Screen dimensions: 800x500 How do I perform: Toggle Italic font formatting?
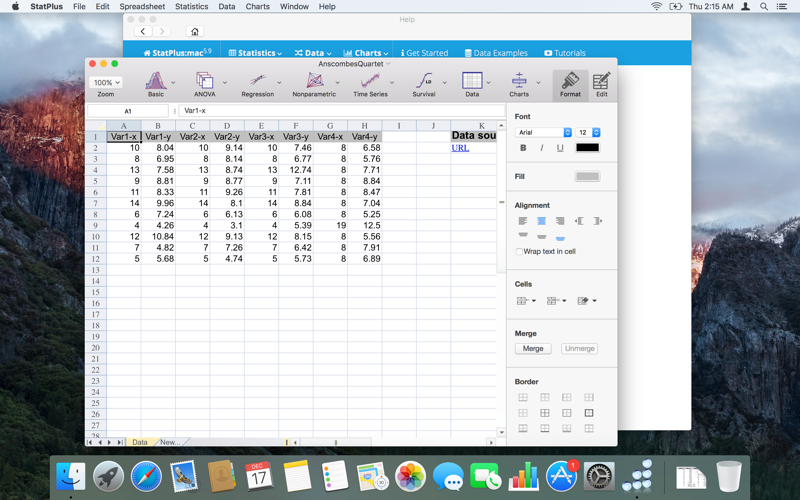pos(541,148)
